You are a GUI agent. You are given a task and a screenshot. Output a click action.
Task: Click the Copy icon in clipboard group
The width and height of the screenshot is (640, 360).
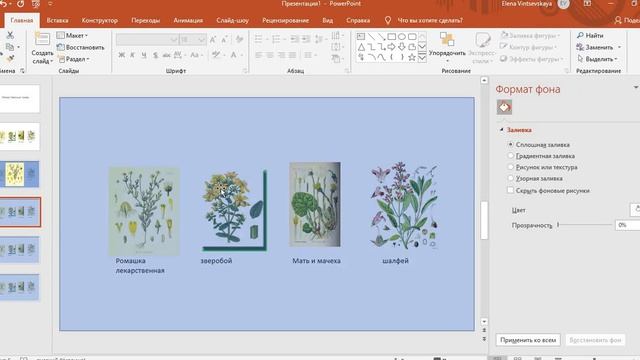pos(10,47)
